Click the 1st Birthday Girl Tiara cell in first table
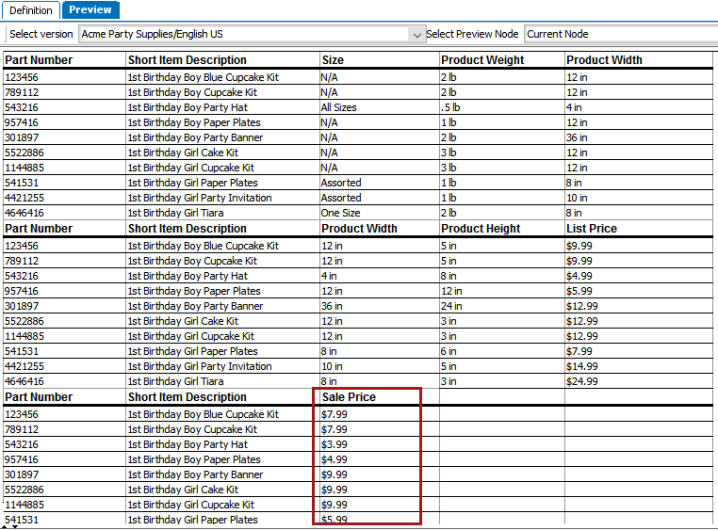718x530 pixels. tap(175, 213)
